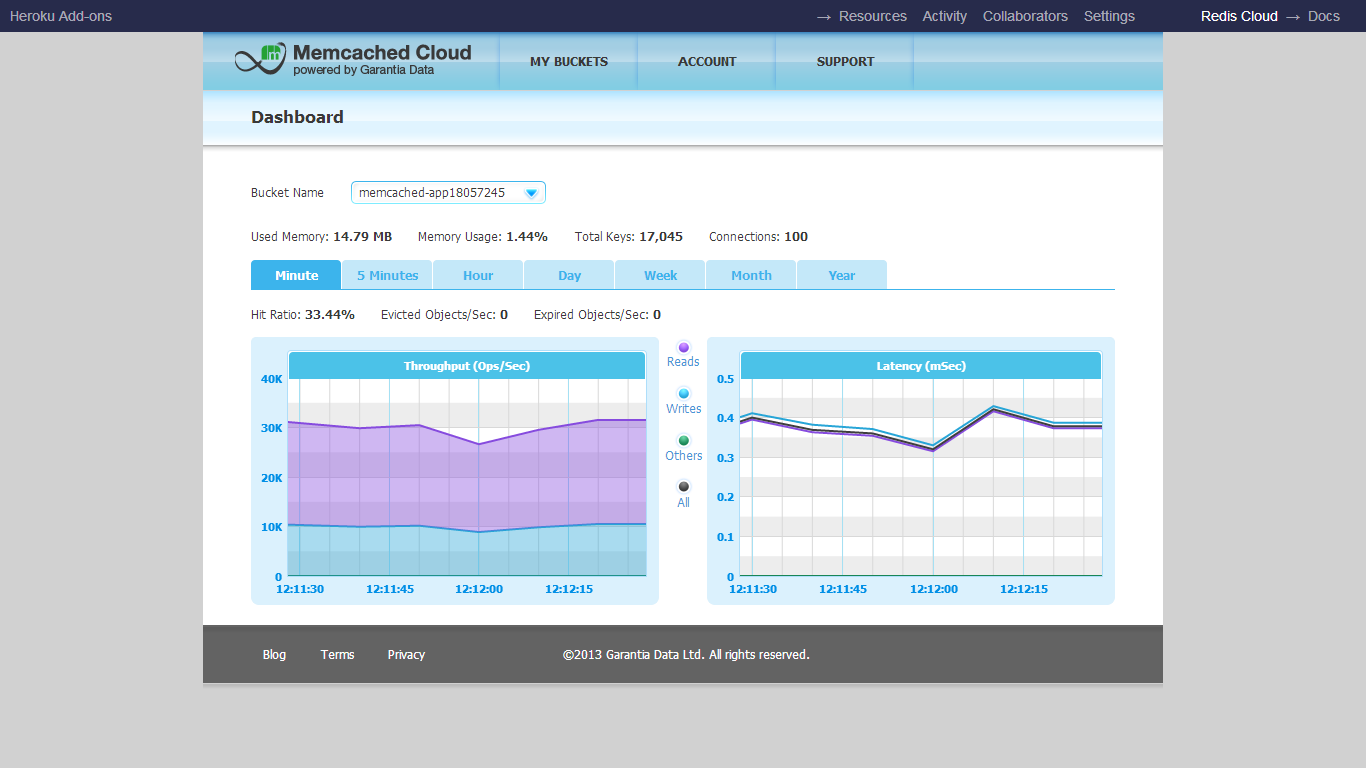Switch to the Year tab
This screenshot has height=768, width=1366.
(842, 276)
